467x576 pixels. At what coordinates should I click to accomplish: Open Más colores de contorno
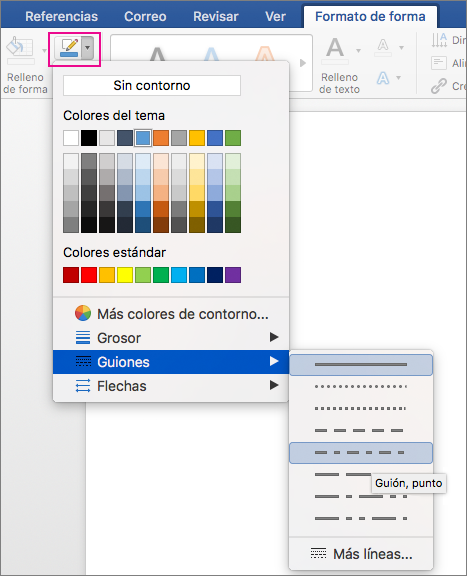click(x=171, y=314)
